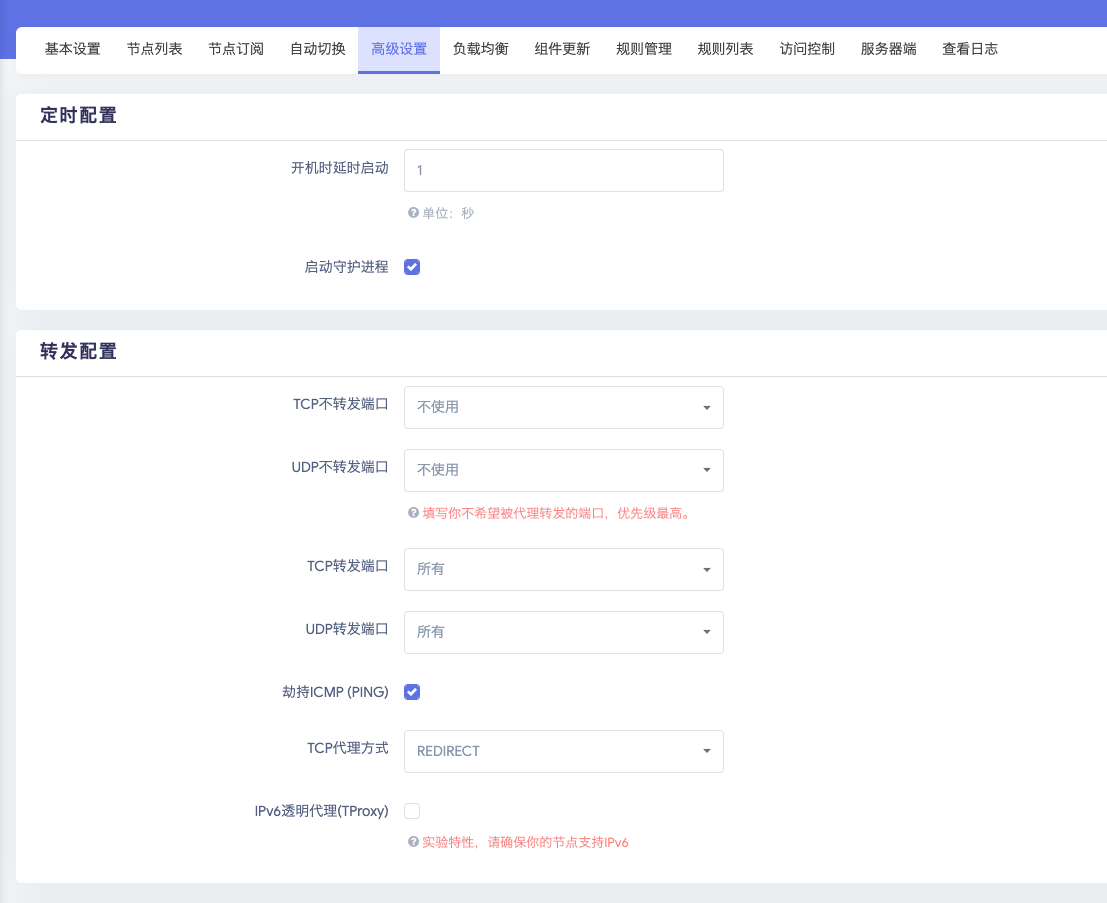Click the IPv6透明代理(TProxy) label
The image size is (1107, 903).
pos(322,811)
